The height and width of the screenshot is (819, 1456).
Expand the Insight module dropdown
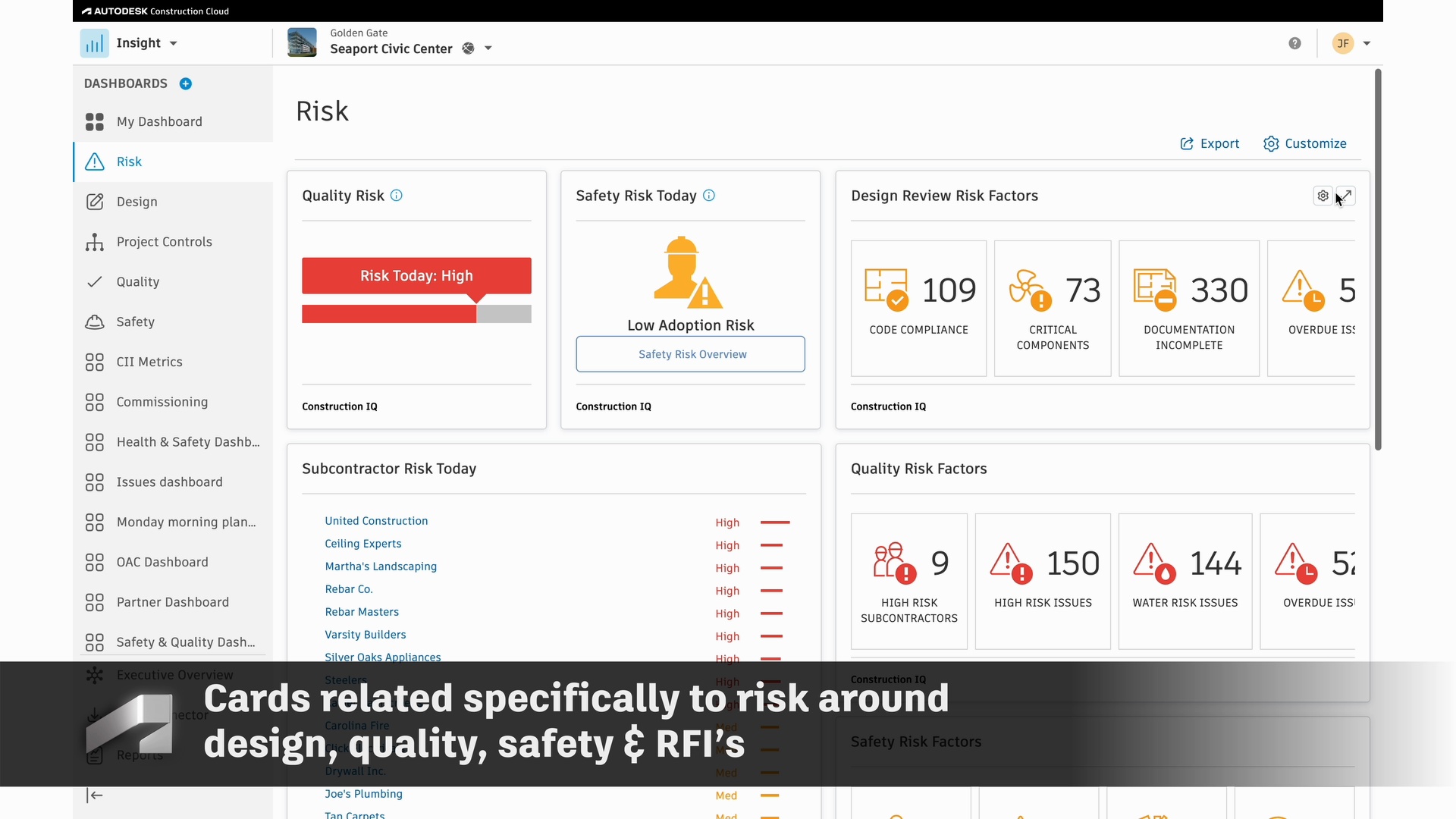(174, 43)
